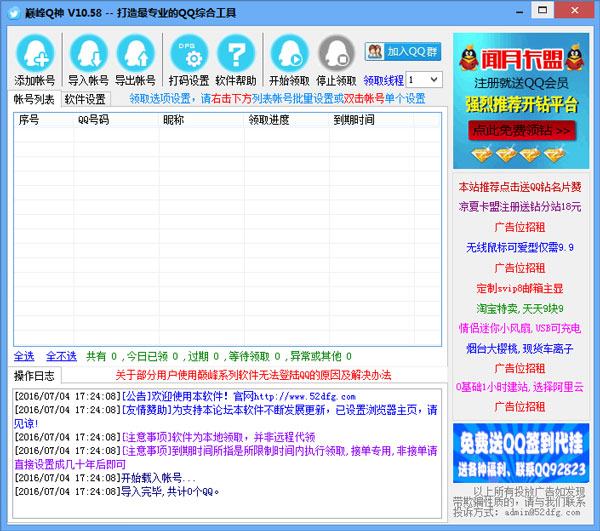Click the 添加帐号 add account icon
Viewport: 600px width, 531px height.
coord(35,52)
